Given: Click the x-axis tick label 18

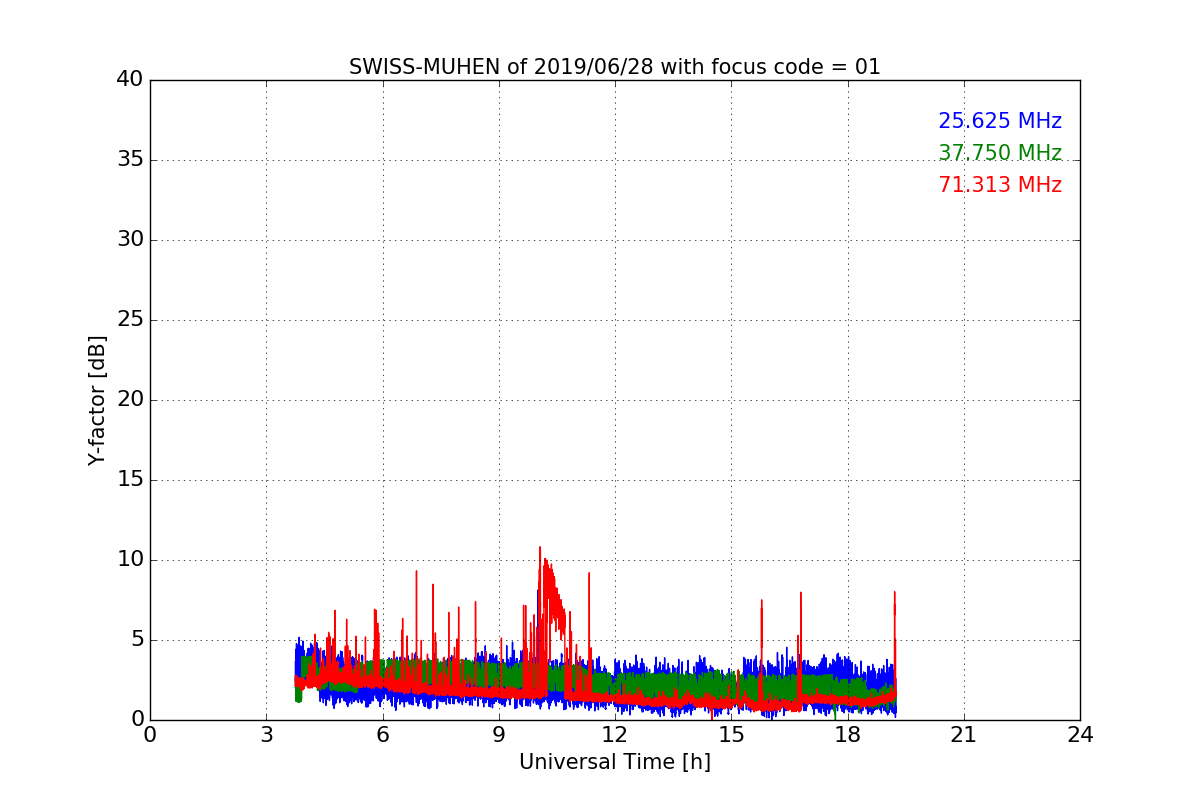Looking at the screenshot, I should click(x=847, y=735).
